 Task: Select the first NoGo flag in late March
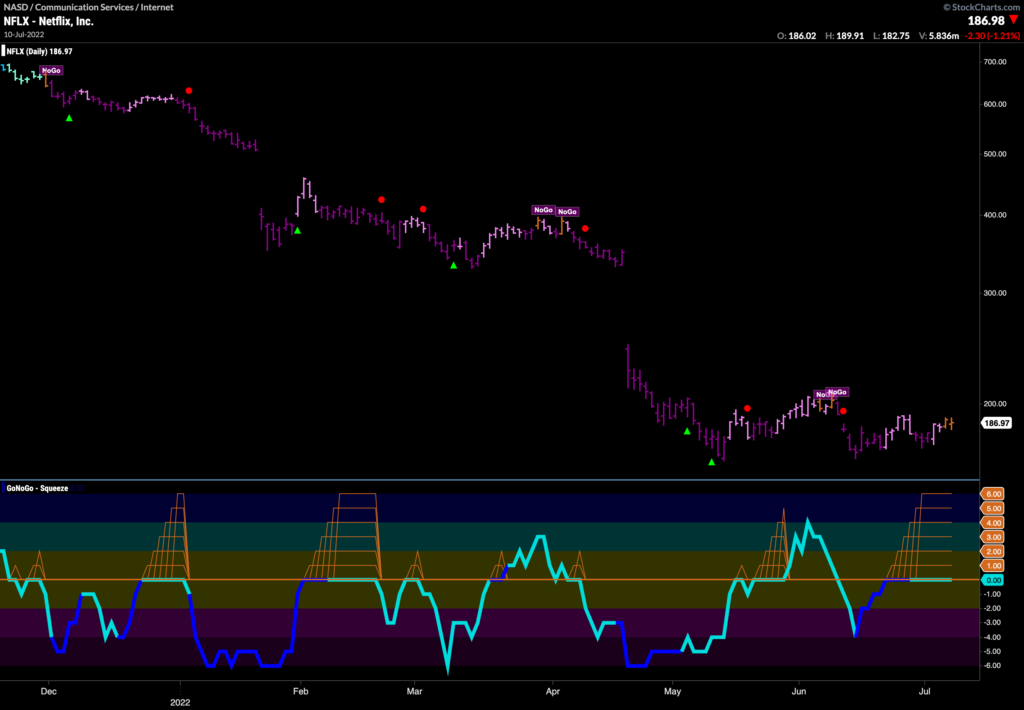(543, 210)
